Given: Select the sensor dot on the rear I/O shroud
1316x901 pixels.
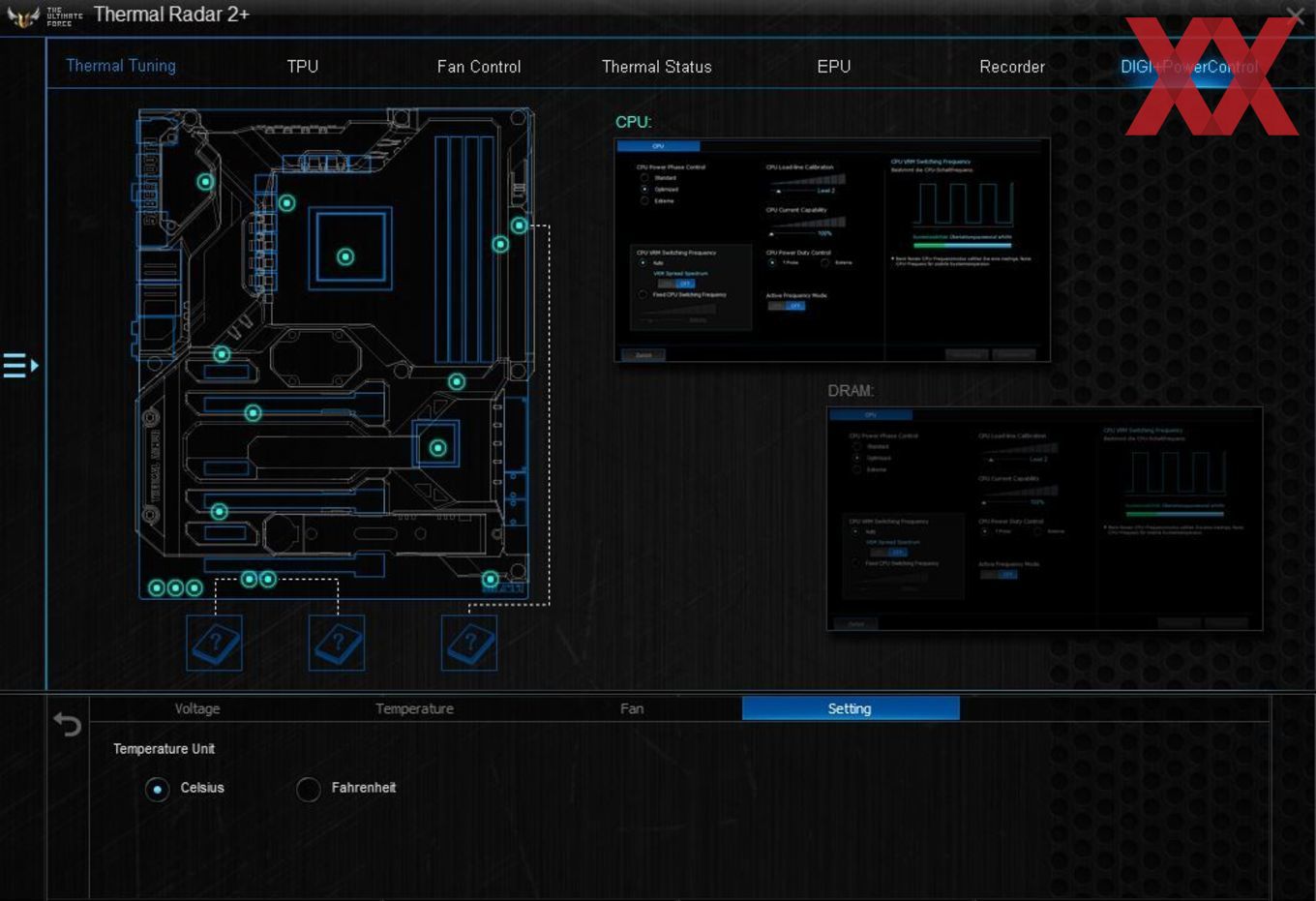Looking at the screenshot, I should (205, 182).
